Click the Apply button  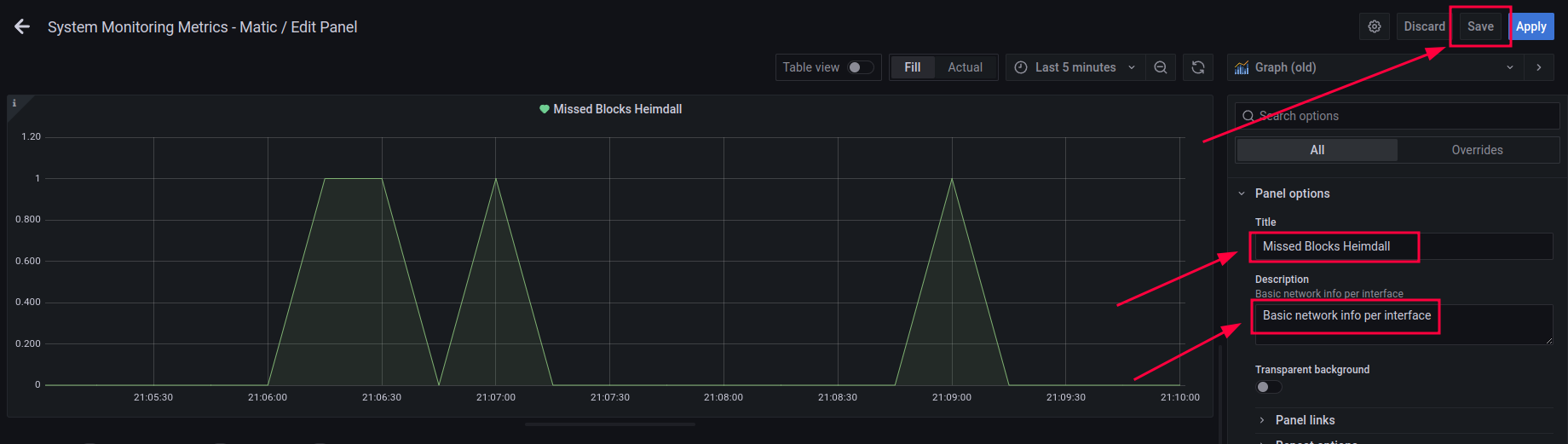[x=1531, y=26]
